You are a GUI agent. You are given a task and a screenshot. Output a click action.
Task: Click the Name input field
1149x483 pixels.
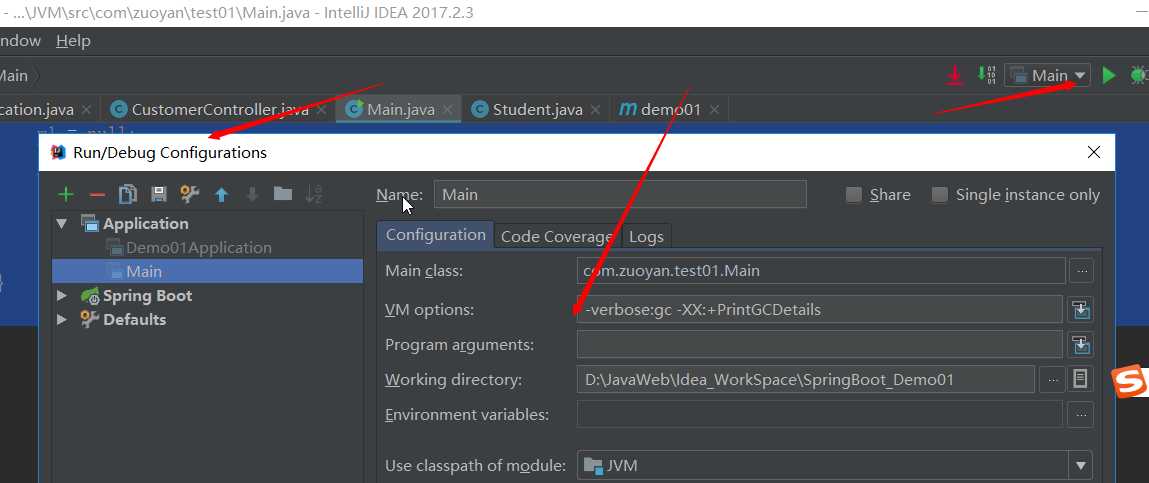pos(620,194)
